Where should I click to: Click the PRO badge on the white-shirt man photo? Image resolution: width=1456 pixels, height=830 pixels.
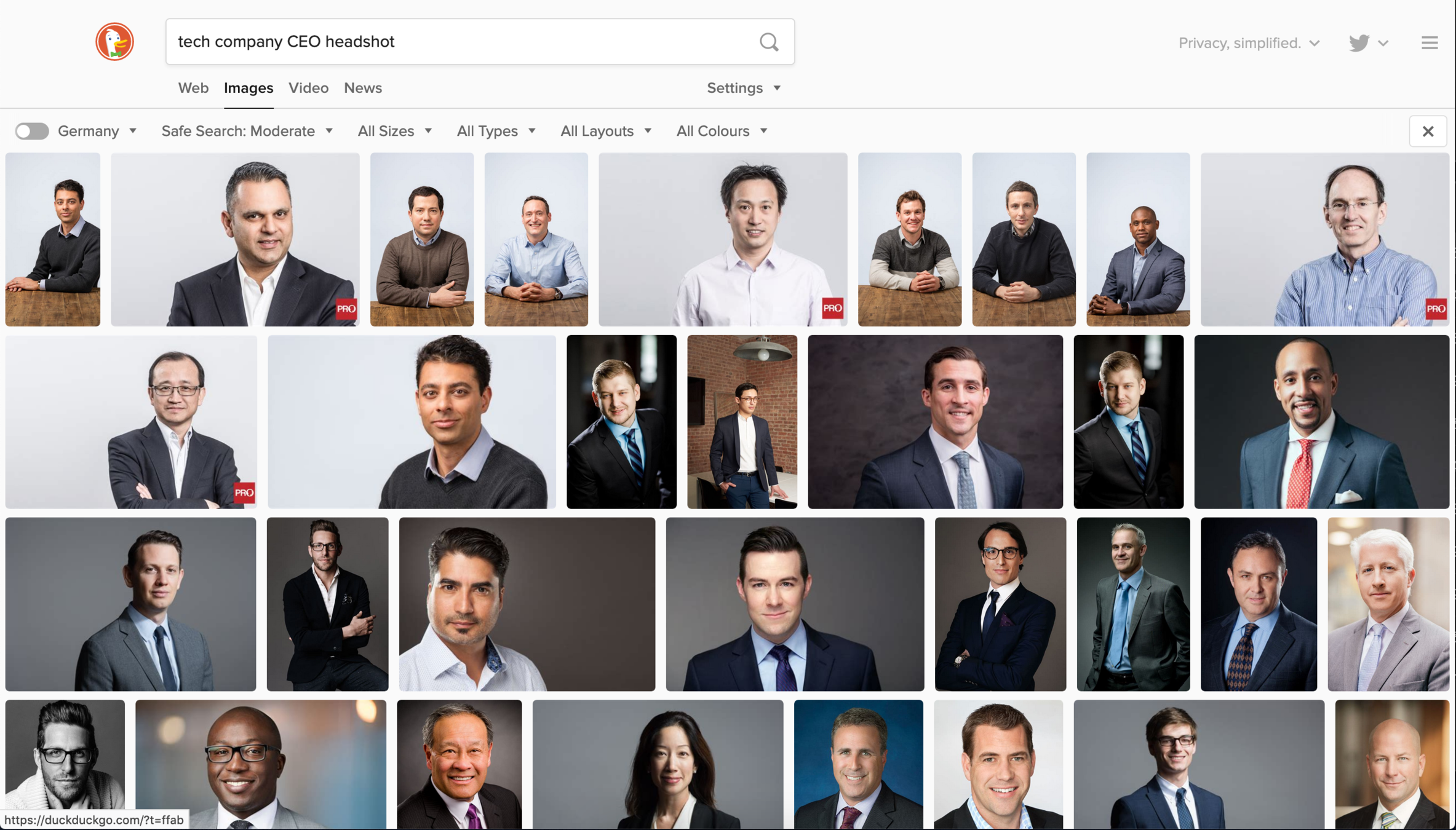pyautogui.click(x=832, y=308)
